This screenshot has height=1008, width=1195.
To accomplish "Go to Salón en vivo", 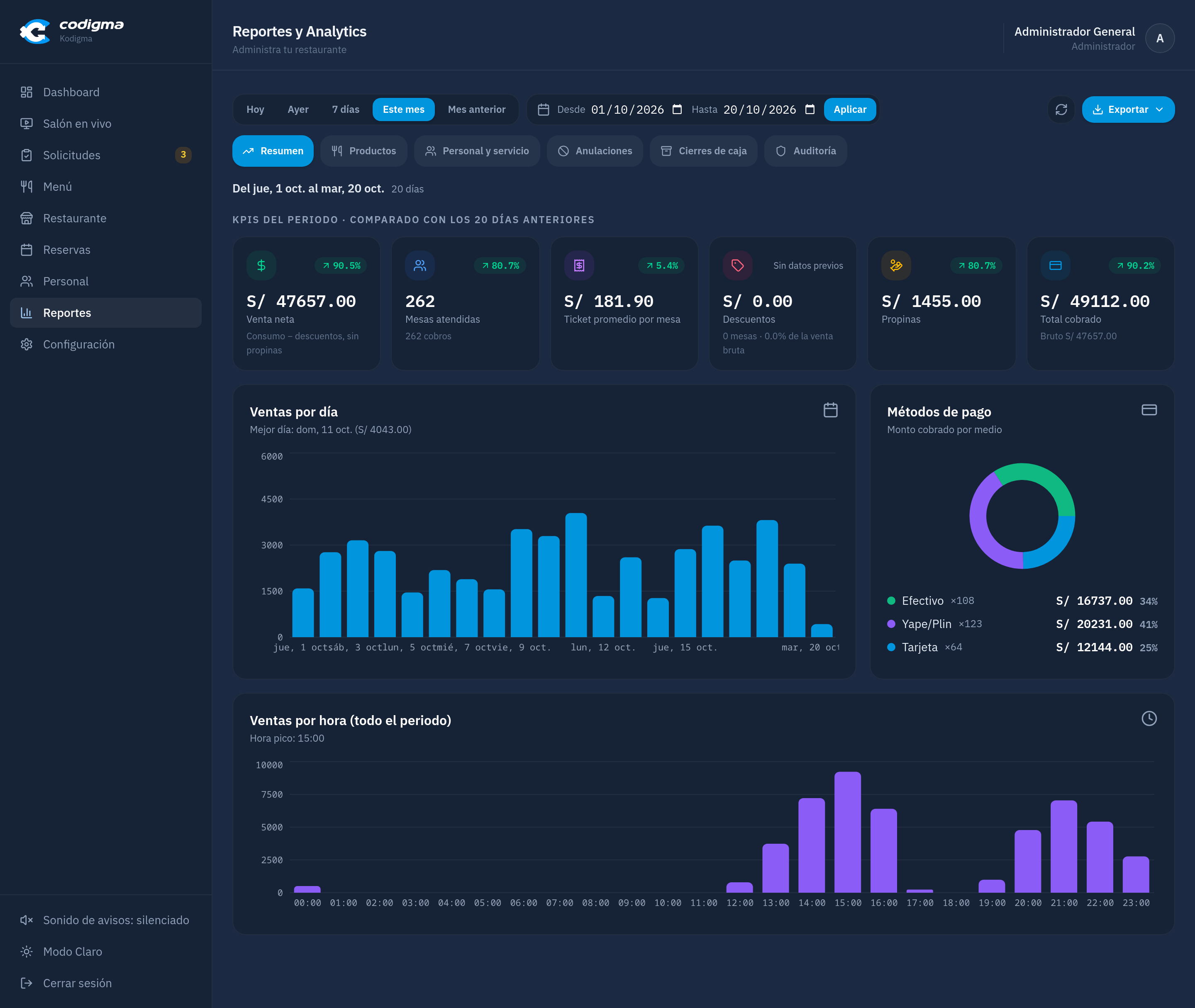I will 106,124.
